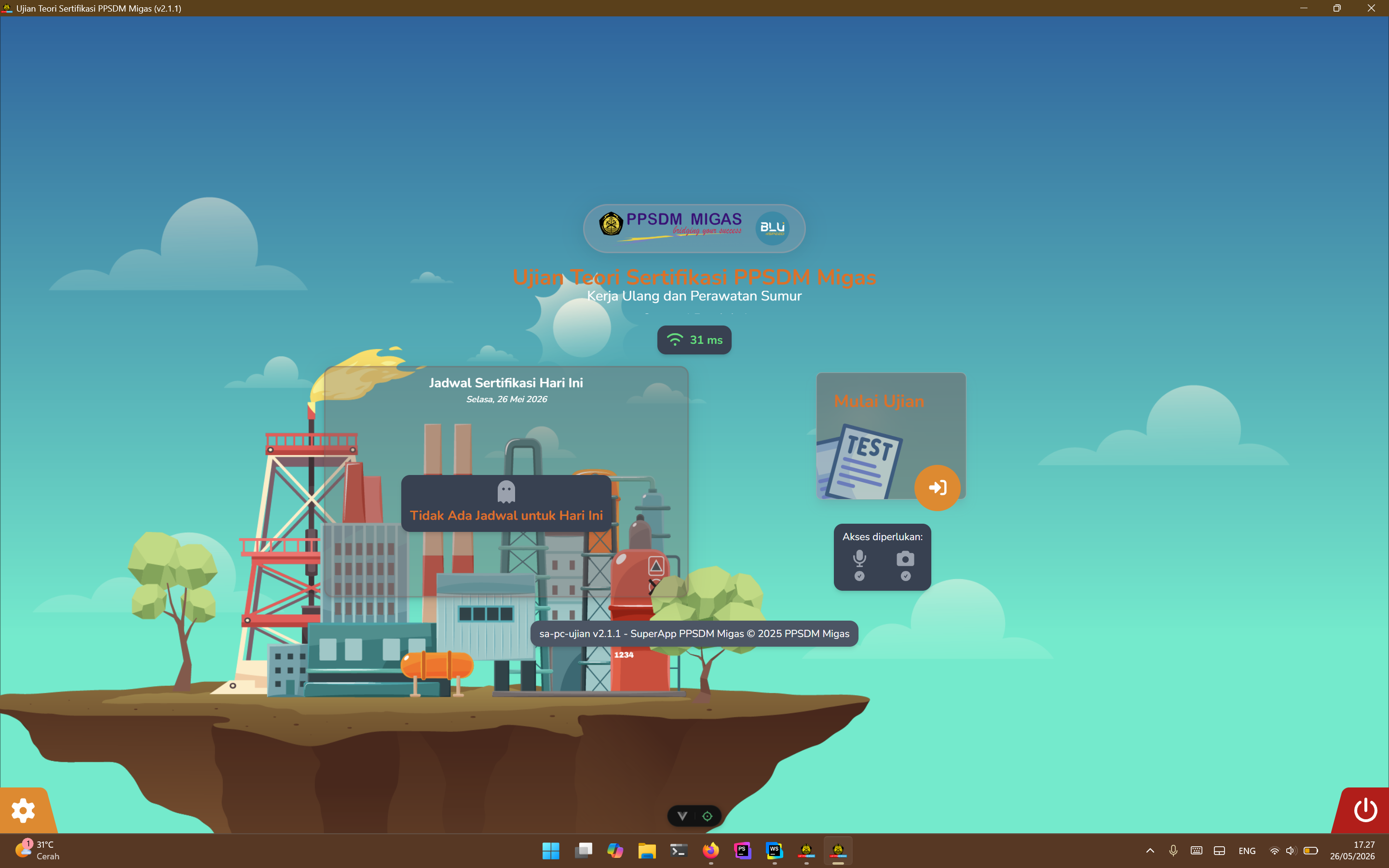Open the Windows Start menu
1389x868 pixels.
(x=550, y=850)
